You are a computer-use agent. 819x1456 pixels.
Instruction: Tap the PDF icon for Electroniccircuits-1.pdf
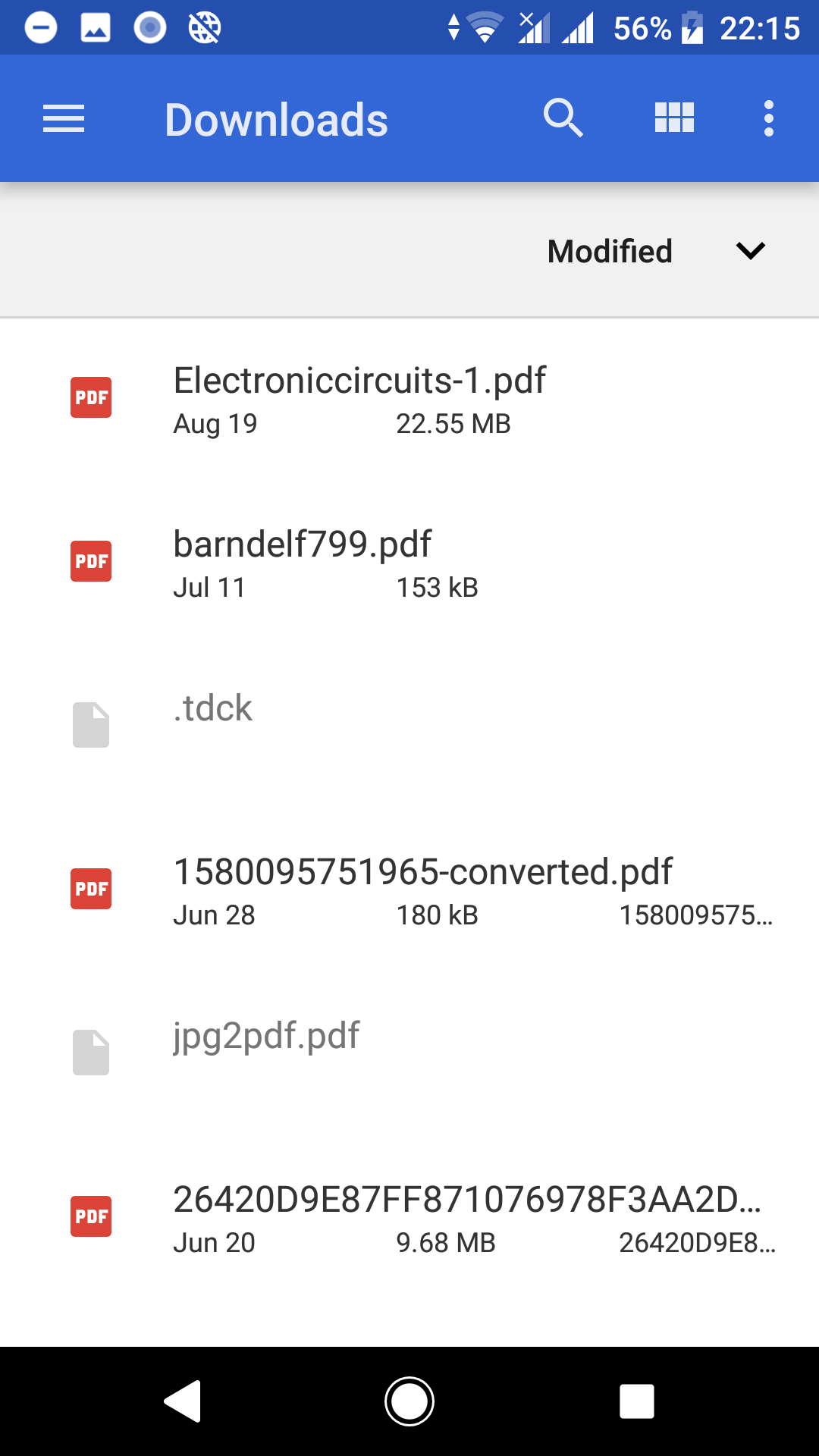tap(91, 397)
